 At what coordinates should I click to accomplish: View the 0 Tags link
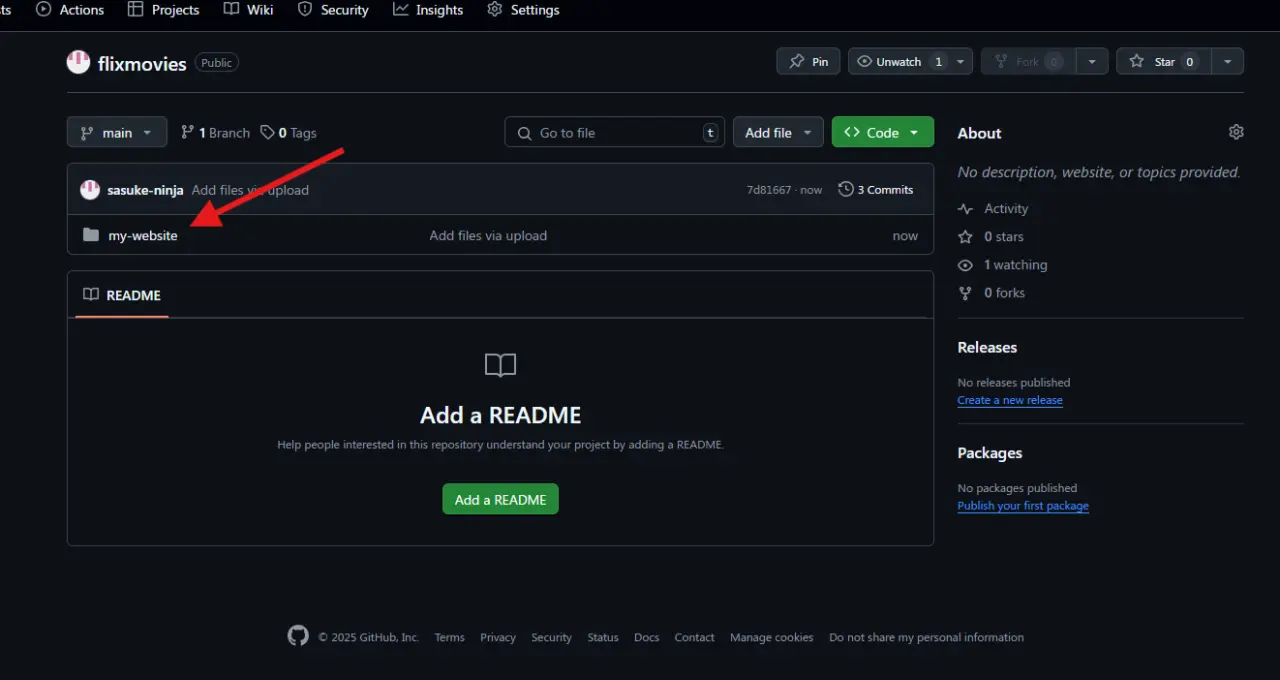coord(289,132)
